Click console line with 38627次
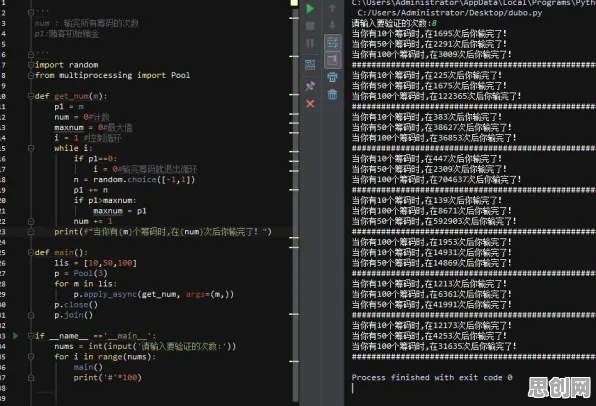 432,127
